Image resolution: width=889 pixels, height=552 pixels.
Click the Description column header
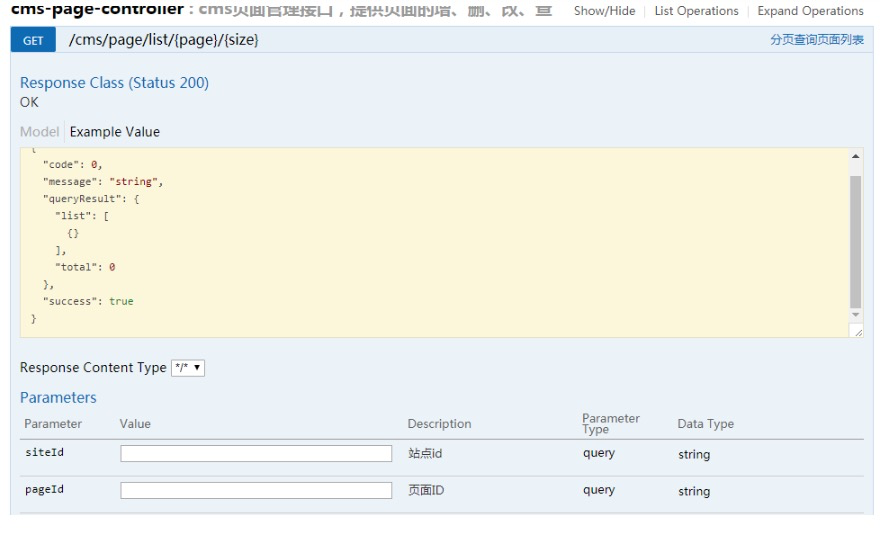(x=439, y=424)
